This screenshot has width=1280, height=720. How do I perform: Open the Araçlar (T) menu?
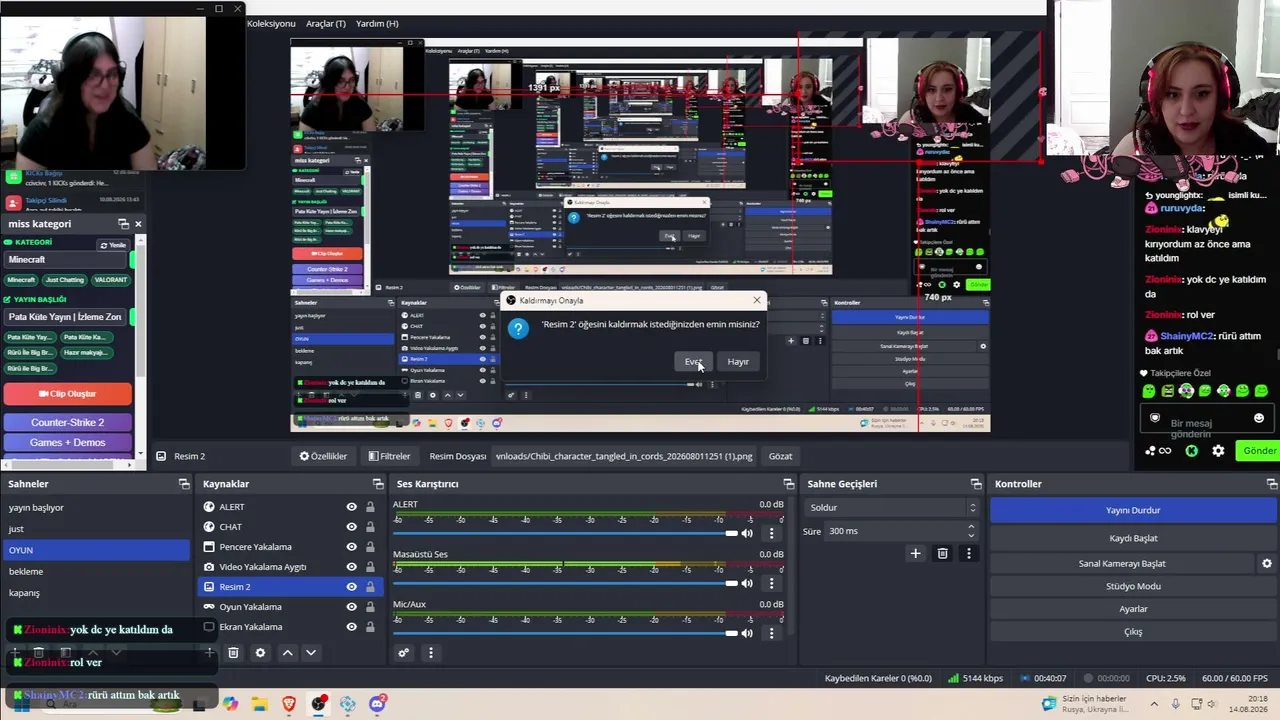[x=326, y=23]
